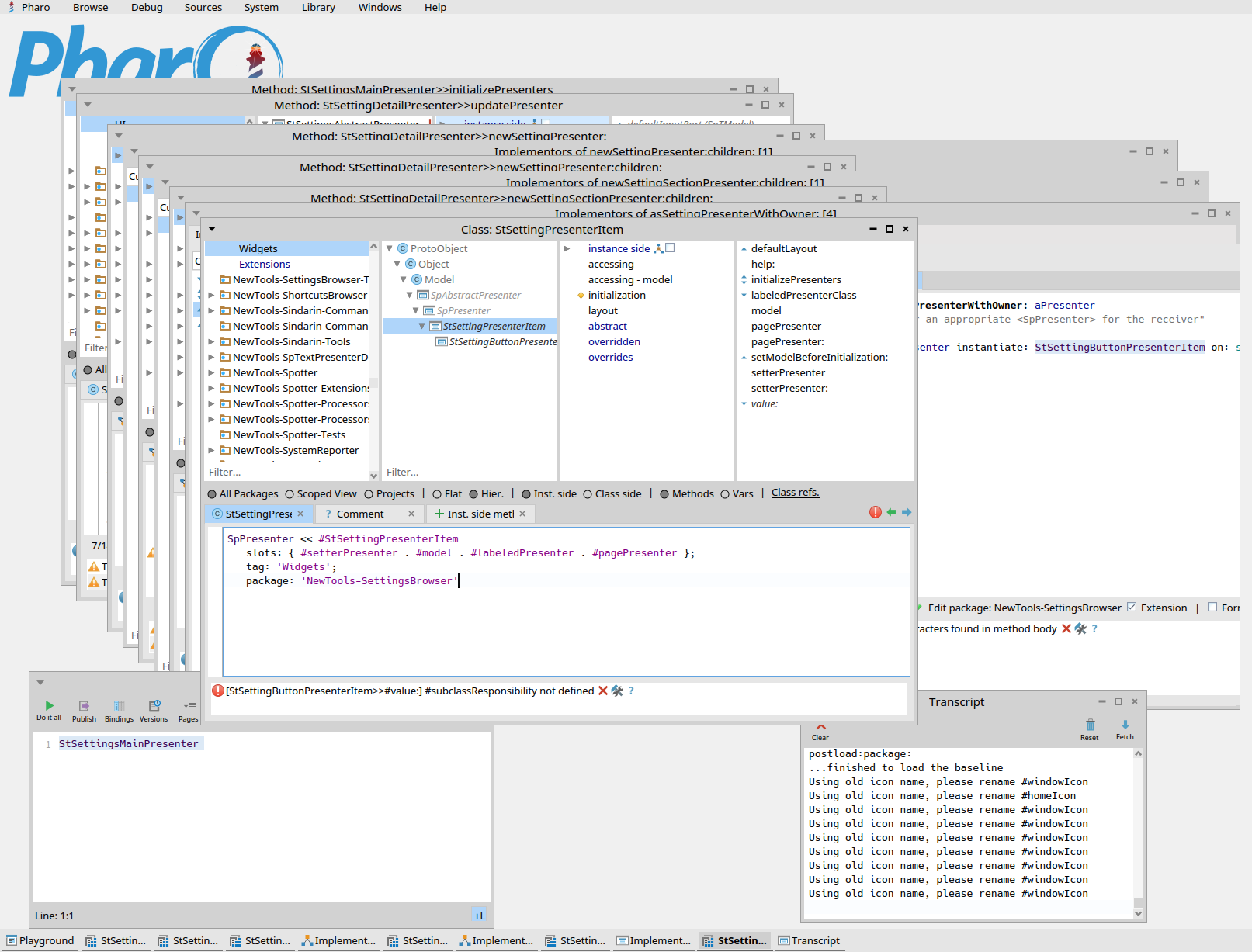
Task: Click the Publish icon in Playground toolbar
Action: pos(84,706)
